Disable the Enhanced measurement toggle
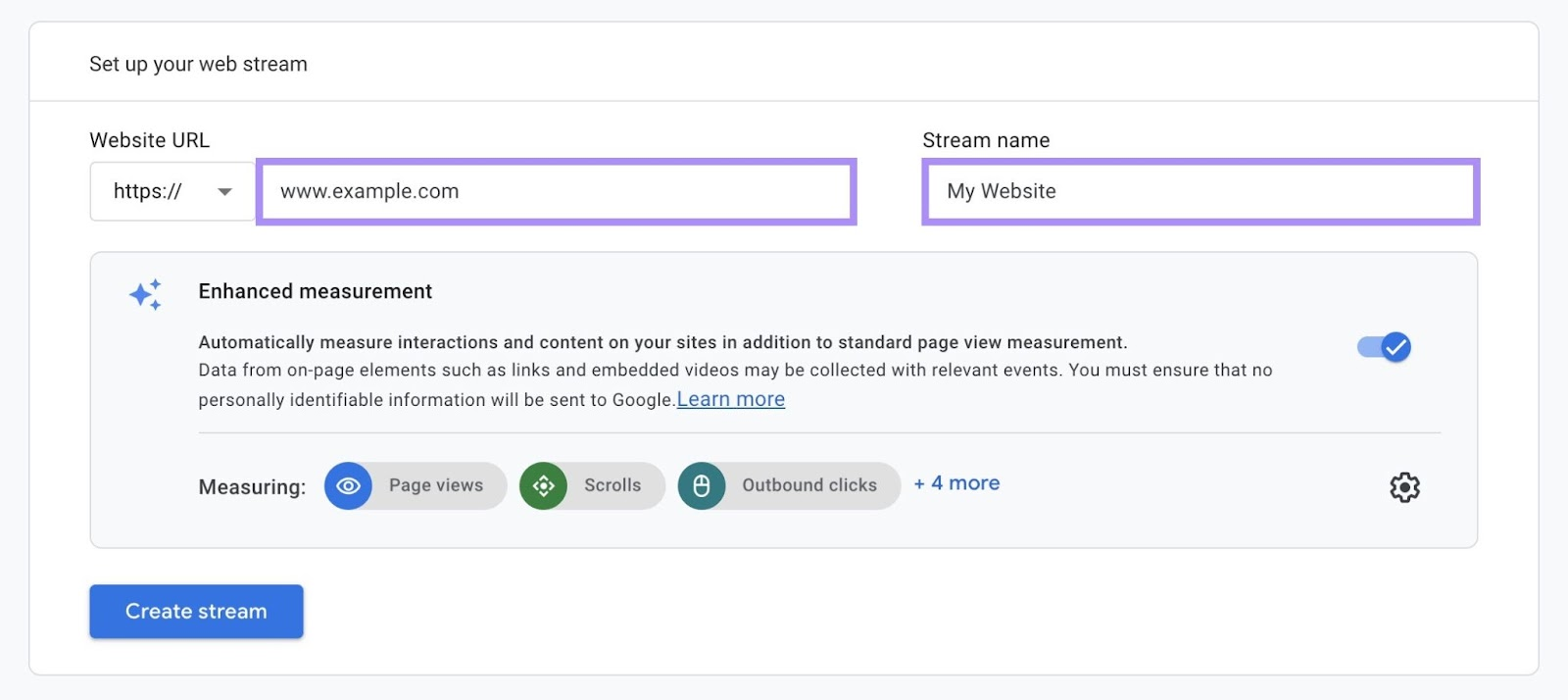 (1384, 347)
